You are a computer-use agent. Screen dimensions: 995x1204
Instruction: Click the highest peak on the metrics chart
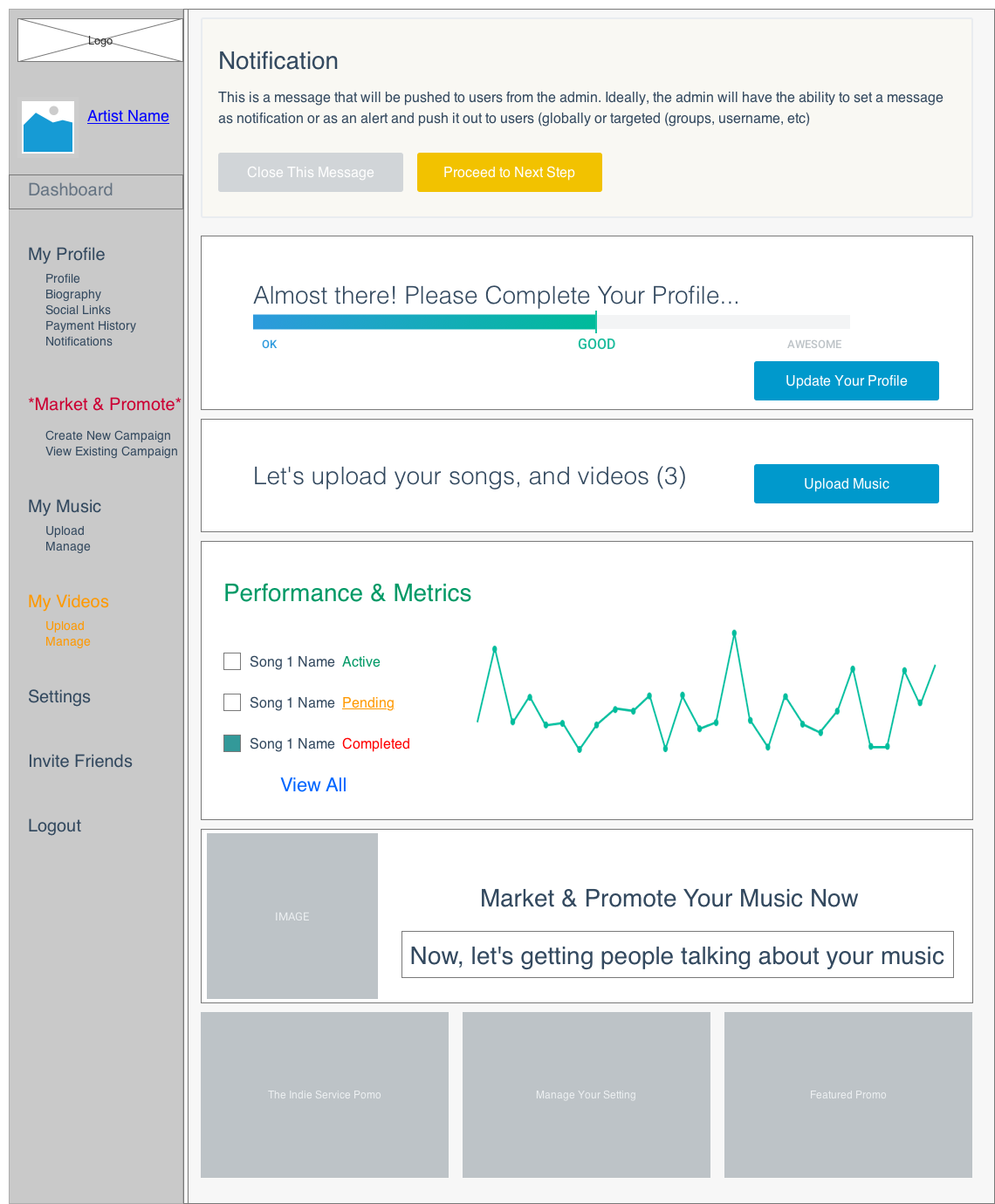point(734,633)
